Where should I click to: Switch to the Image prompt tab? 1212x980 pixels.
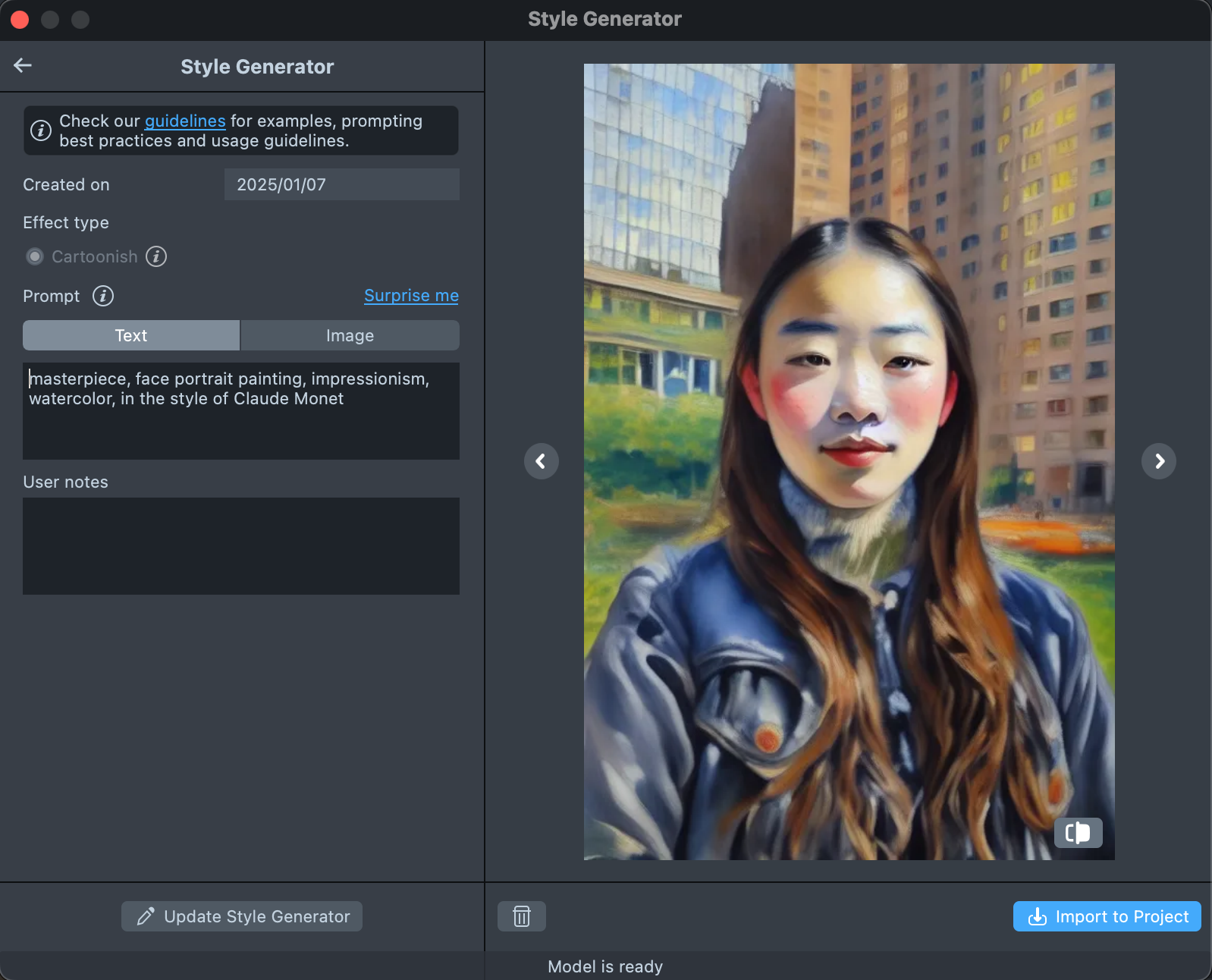(x=350, y=335)
